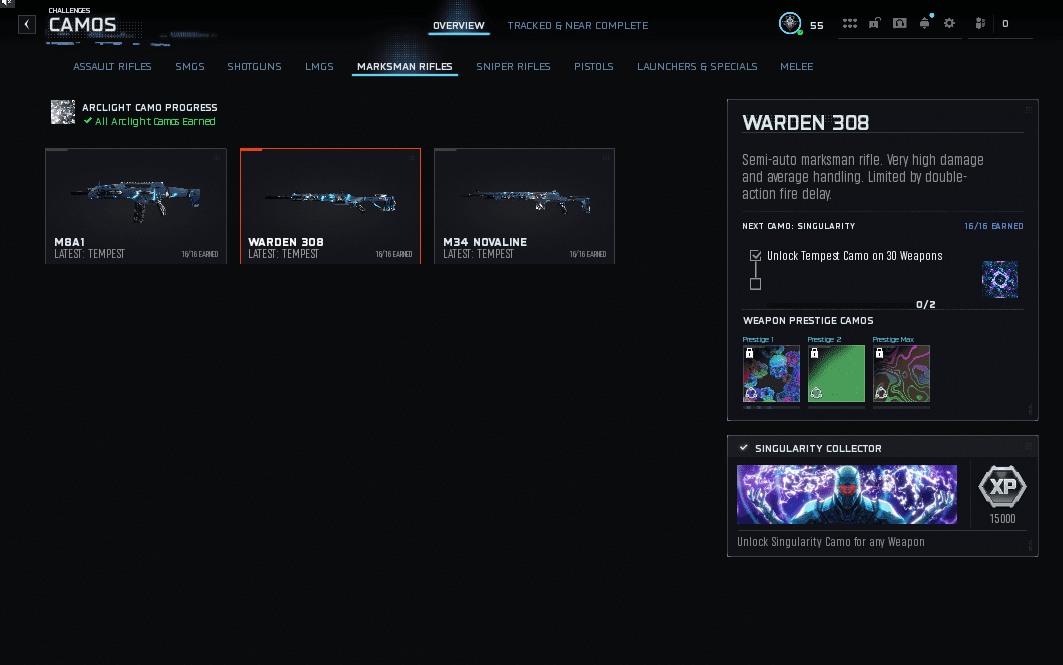
Task: Click the Singularity Collector checkmark
Action: (743, 448)
